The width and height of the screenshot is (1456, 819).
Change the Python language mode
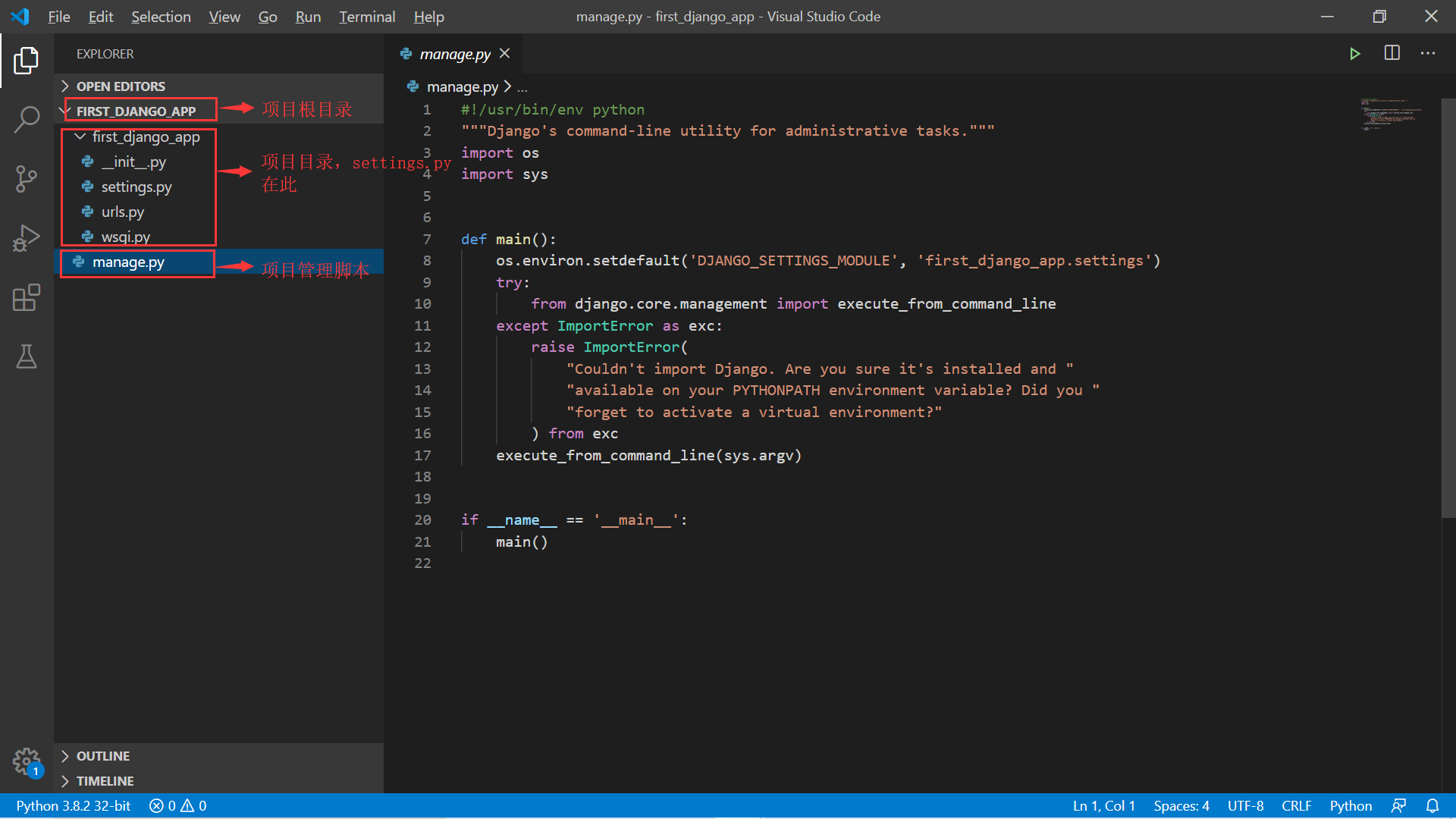click(x=1351, y=805)
